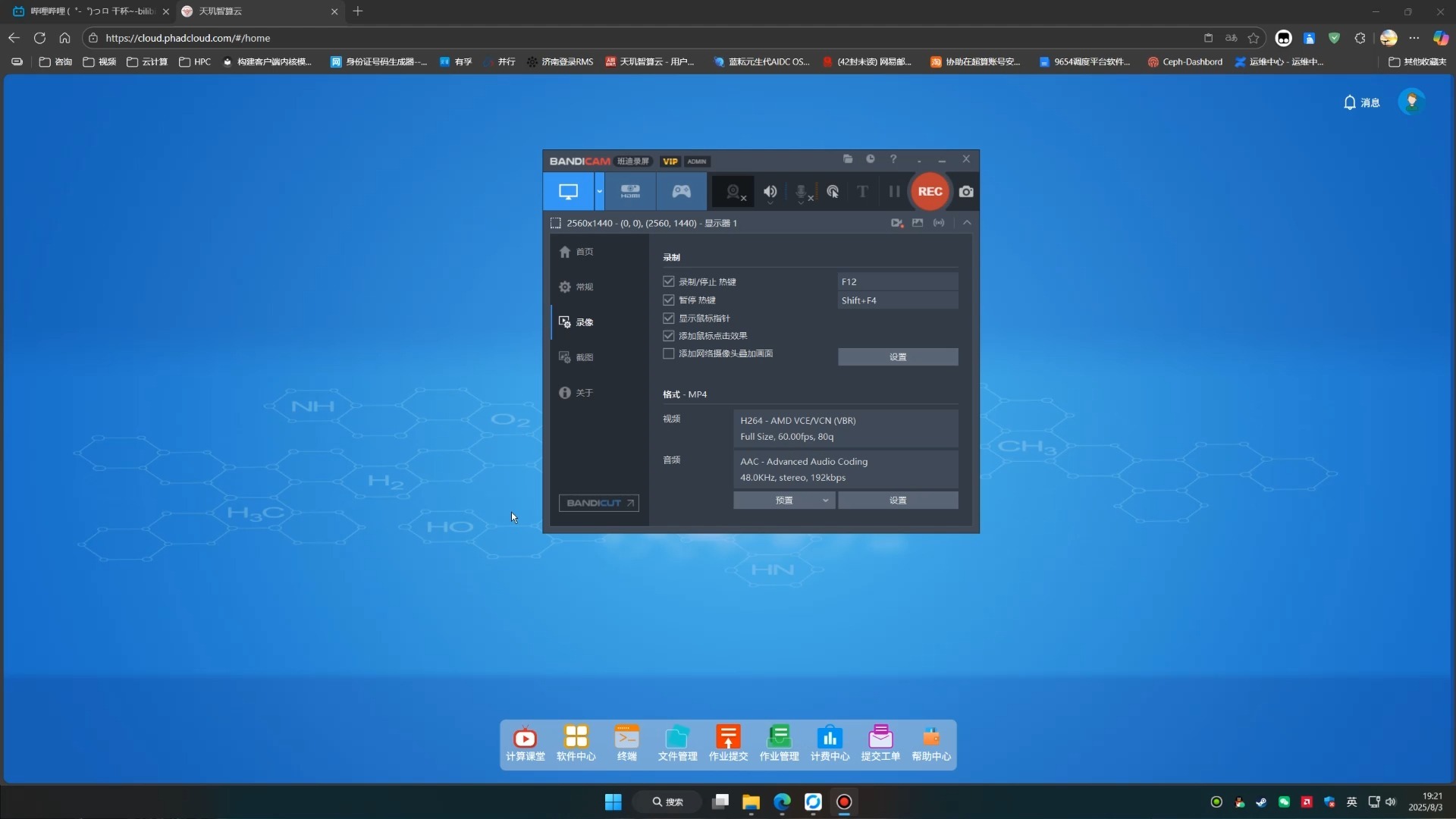Screen dimensions: 1456x819
Task: Click text overlay T icon in Bandicam
Action: pyautogui.click(x=862, y=192)
